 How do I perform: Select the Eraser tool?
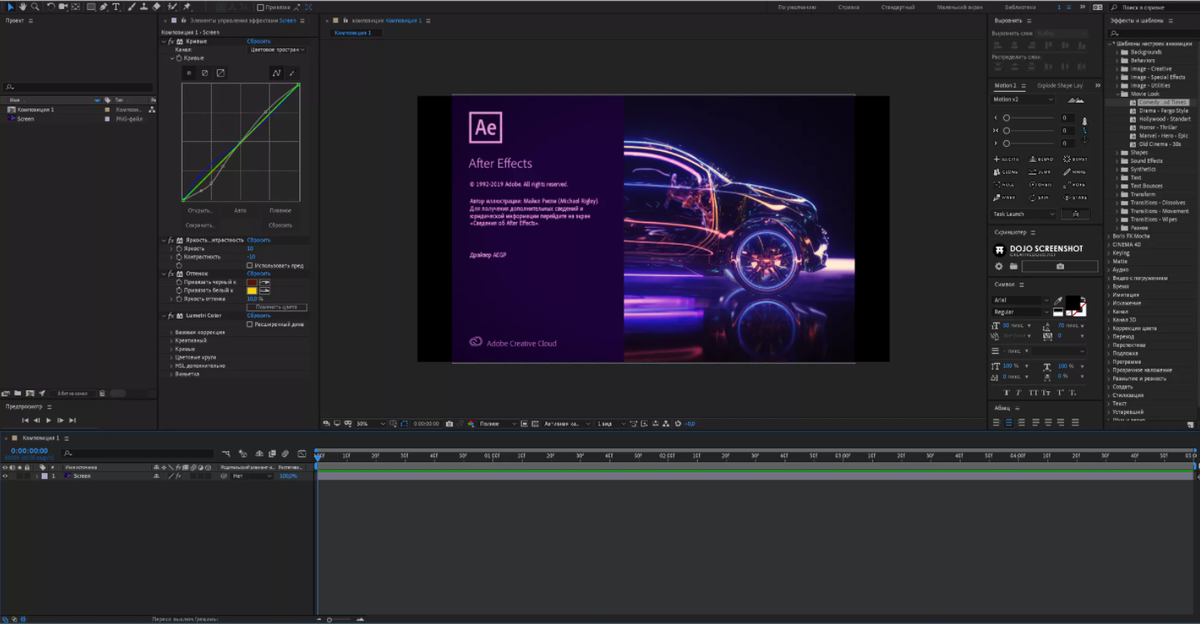pyautogui.click(x=156, y=6)
